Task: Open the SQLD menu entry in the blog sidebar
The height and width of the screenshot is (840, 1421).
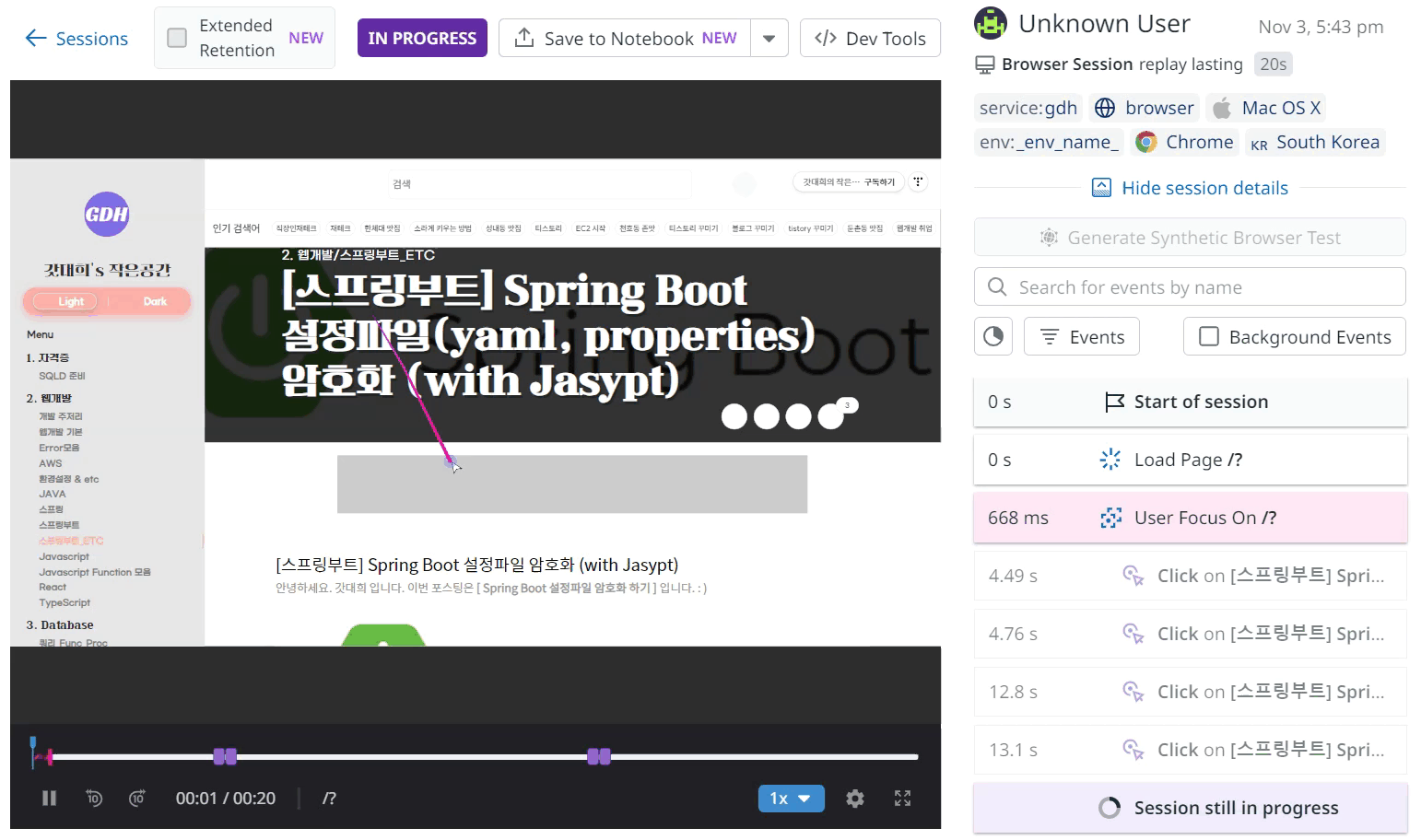Action: point(62,376)
